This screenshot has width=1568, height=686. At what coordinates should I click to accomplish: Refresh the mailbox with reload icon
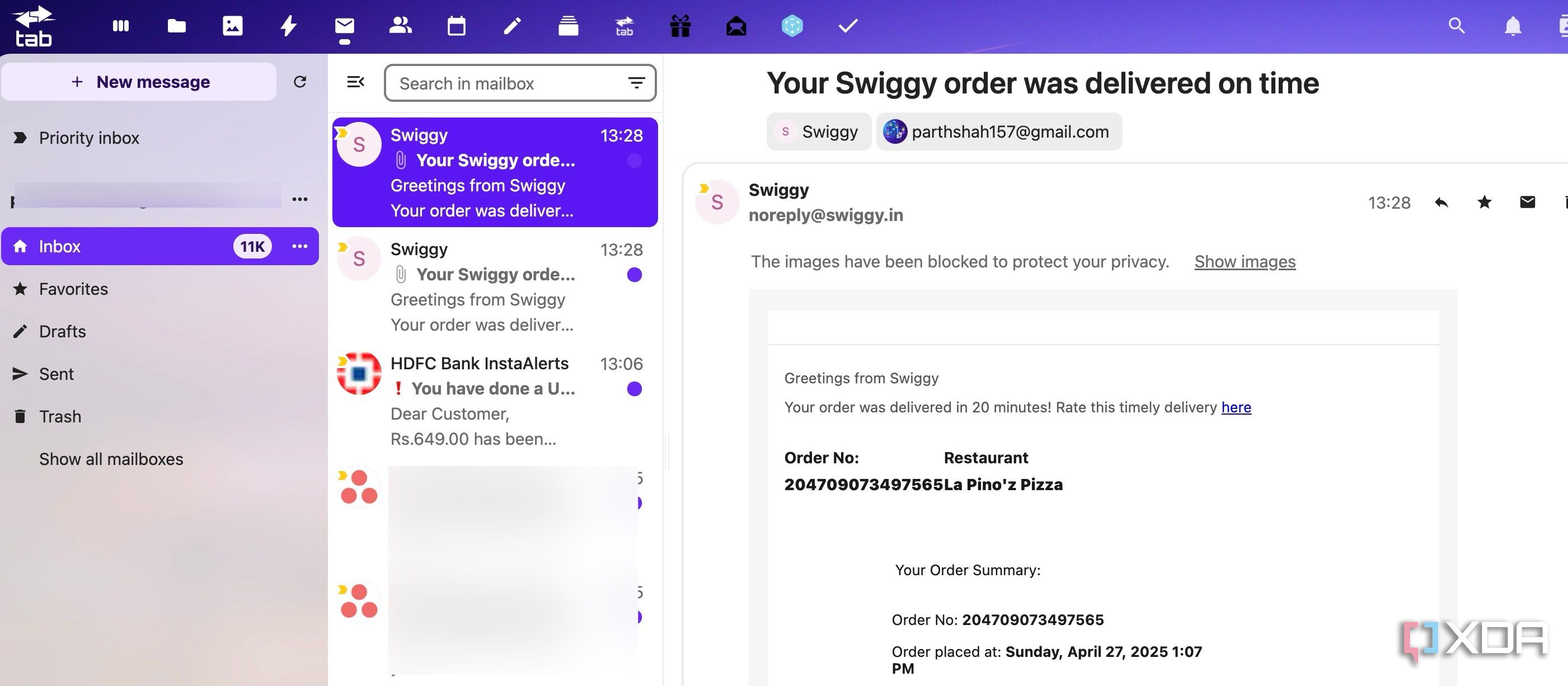coord(299,82)
